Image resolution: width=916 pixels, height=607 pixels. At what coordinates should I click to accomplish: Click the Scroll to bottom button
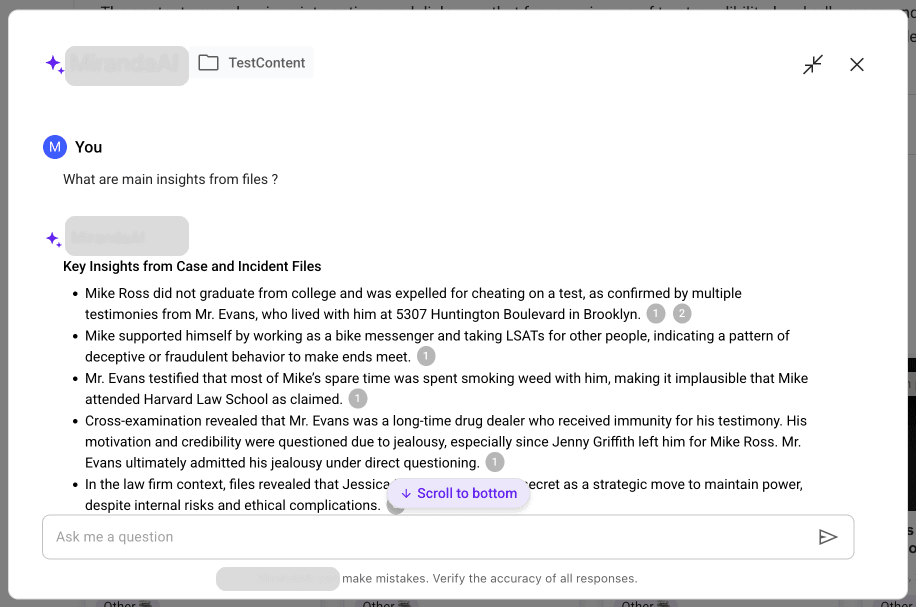[459, 493]
